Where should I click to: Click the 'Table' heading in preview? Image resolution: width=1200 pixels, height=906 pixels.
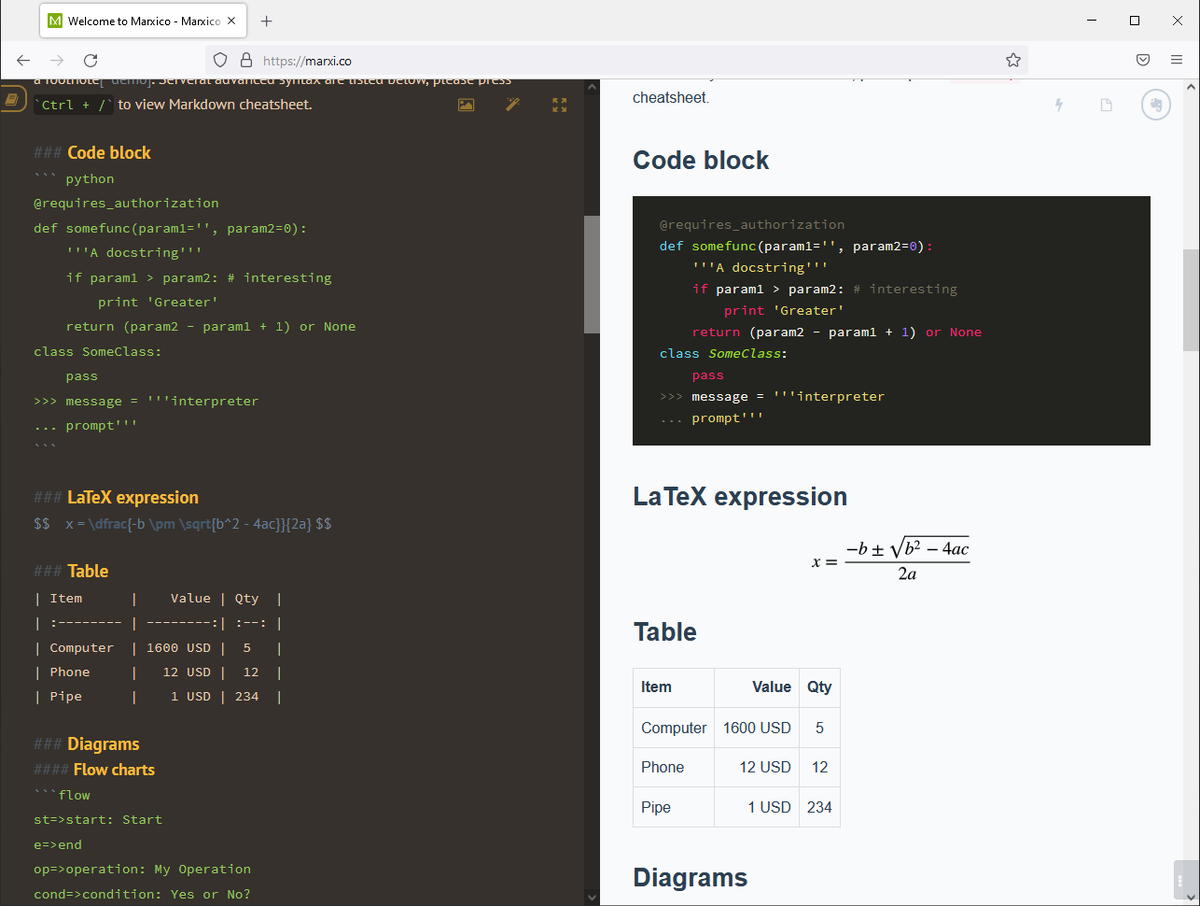pos(665,632)
